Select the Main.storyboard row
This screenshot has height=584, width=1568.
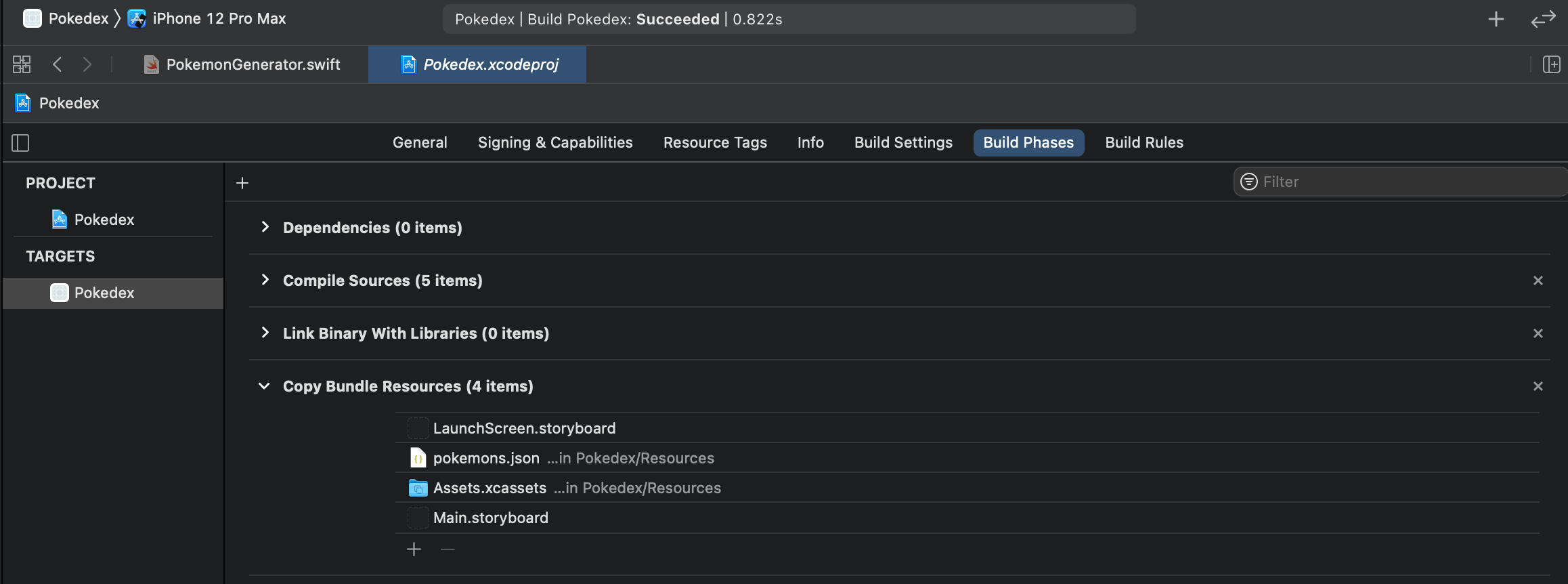click(x=967, y=518)
